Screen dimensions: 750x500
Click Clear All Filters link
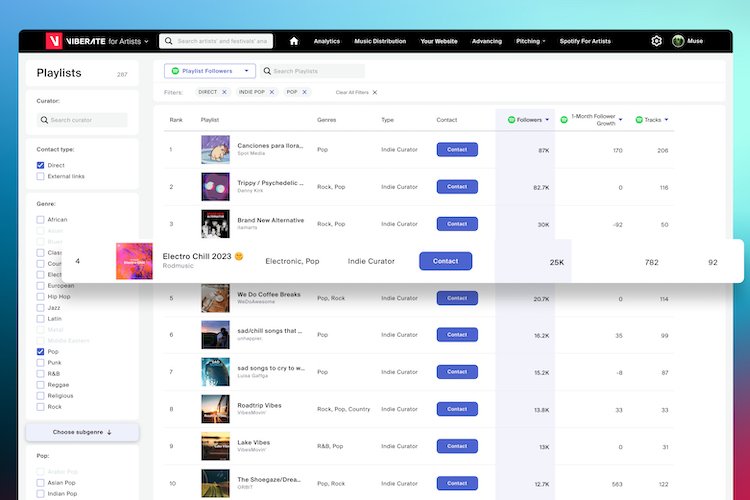point(352,92)
